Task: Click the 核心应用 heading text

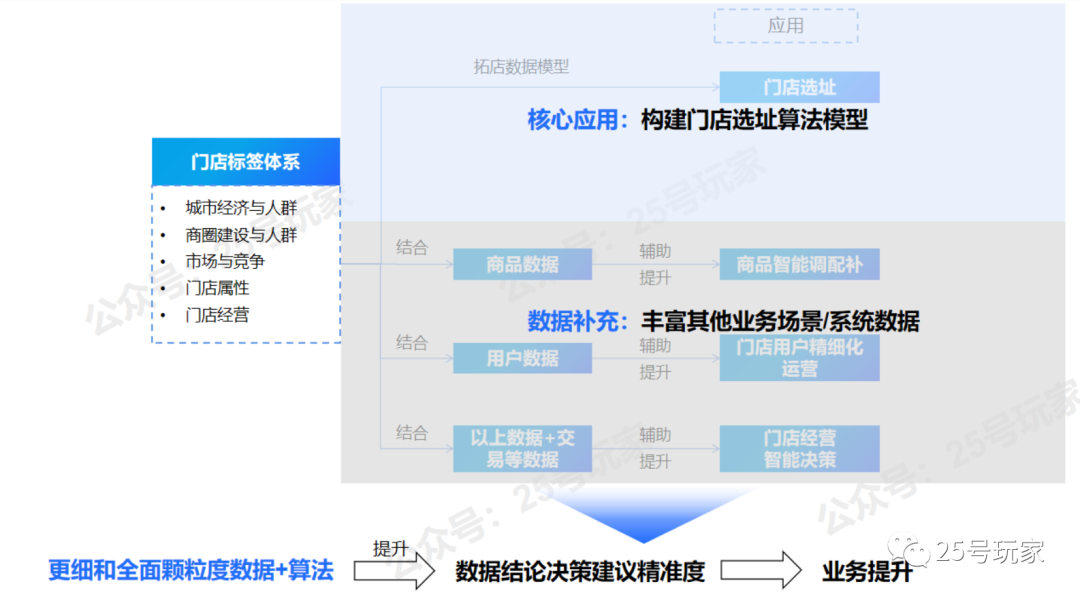Action: click(572, 121)
